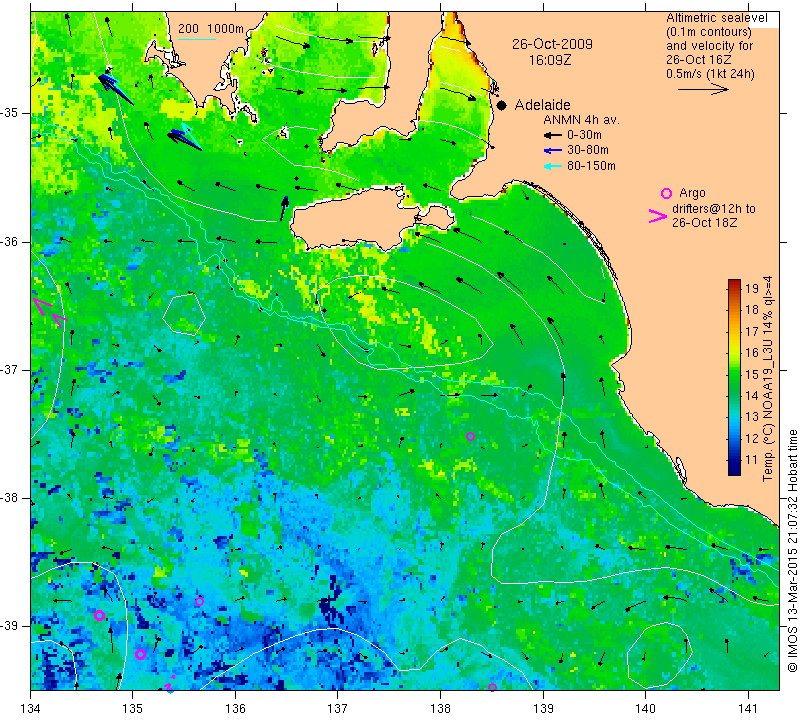Click the black Adelaide city dot
This screenshot has height=720, width=800.
tap(502, 105)
